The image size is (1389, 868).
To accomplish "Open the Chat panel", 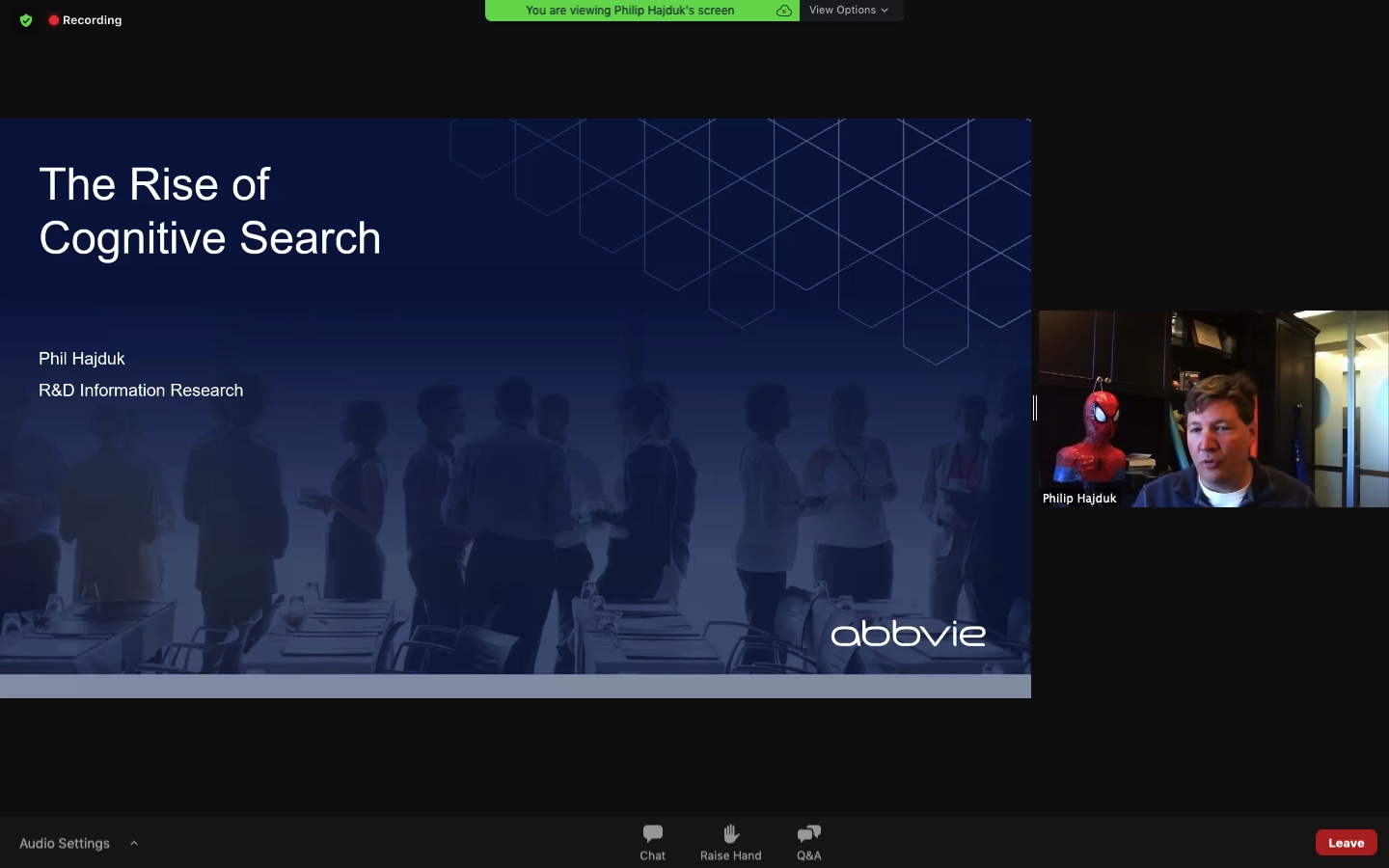I will [652, 842].
